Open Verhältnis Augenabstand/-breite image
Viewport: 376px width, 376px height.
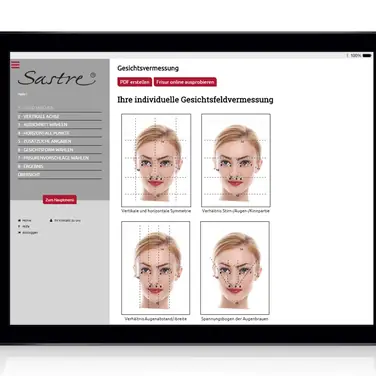click(x=156, y=268)
